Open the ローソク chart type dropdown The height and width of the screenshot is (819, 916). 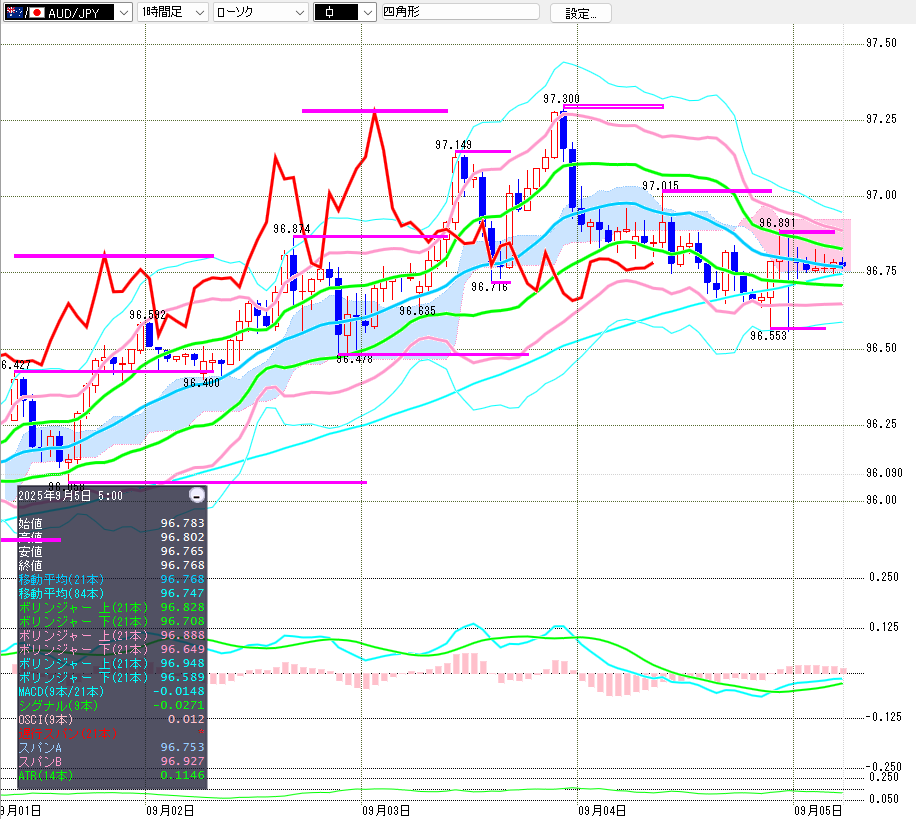[260, 12]
